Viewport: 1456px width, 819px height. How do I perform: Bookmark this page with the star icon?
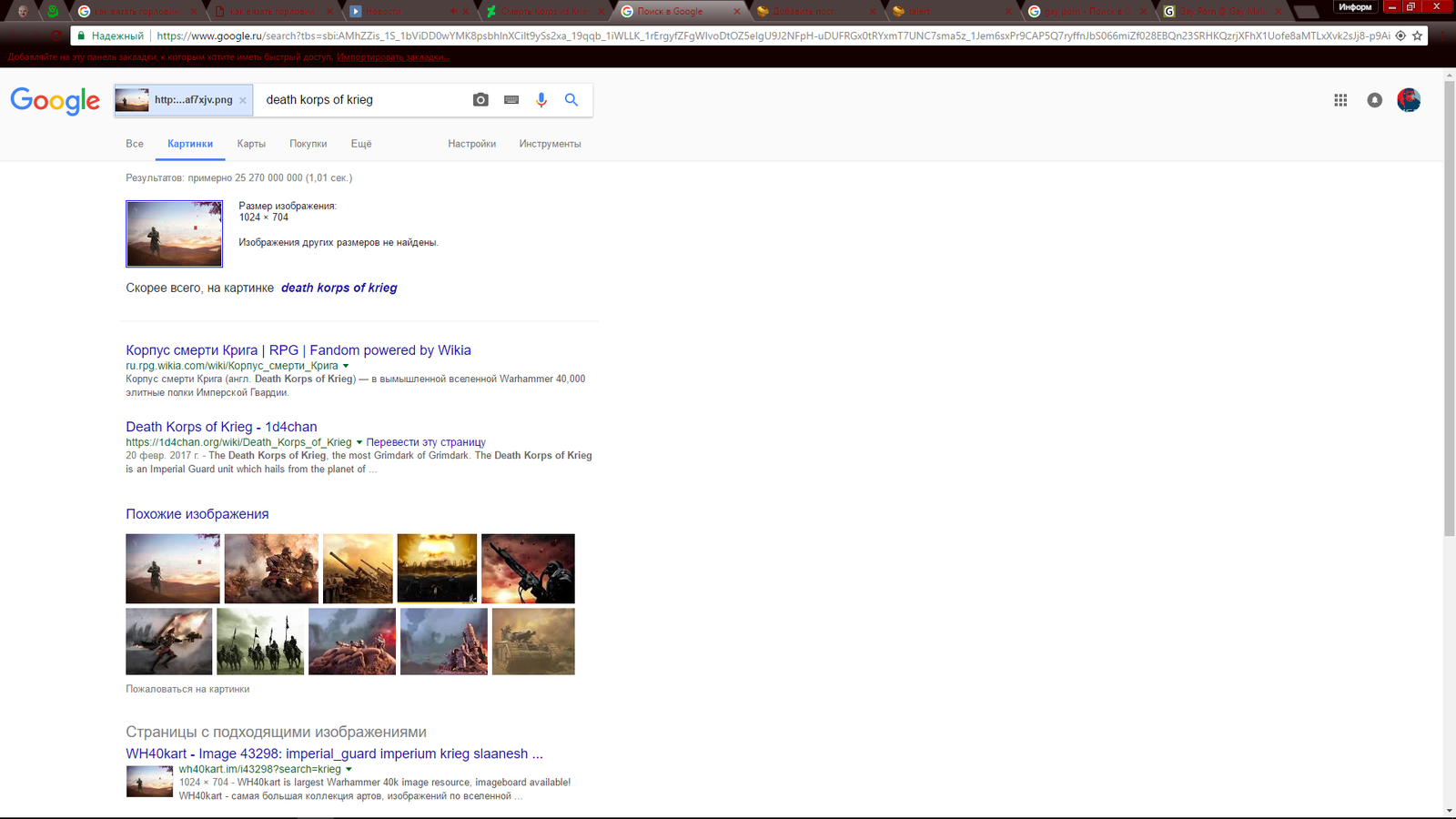tap(1417, 36)
